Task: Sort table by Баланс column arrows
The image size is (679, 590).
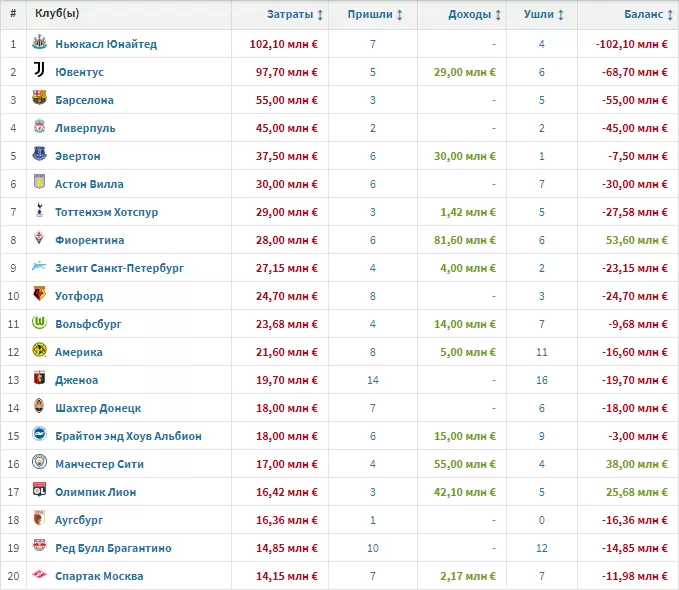Action: [x=670, y=15]
